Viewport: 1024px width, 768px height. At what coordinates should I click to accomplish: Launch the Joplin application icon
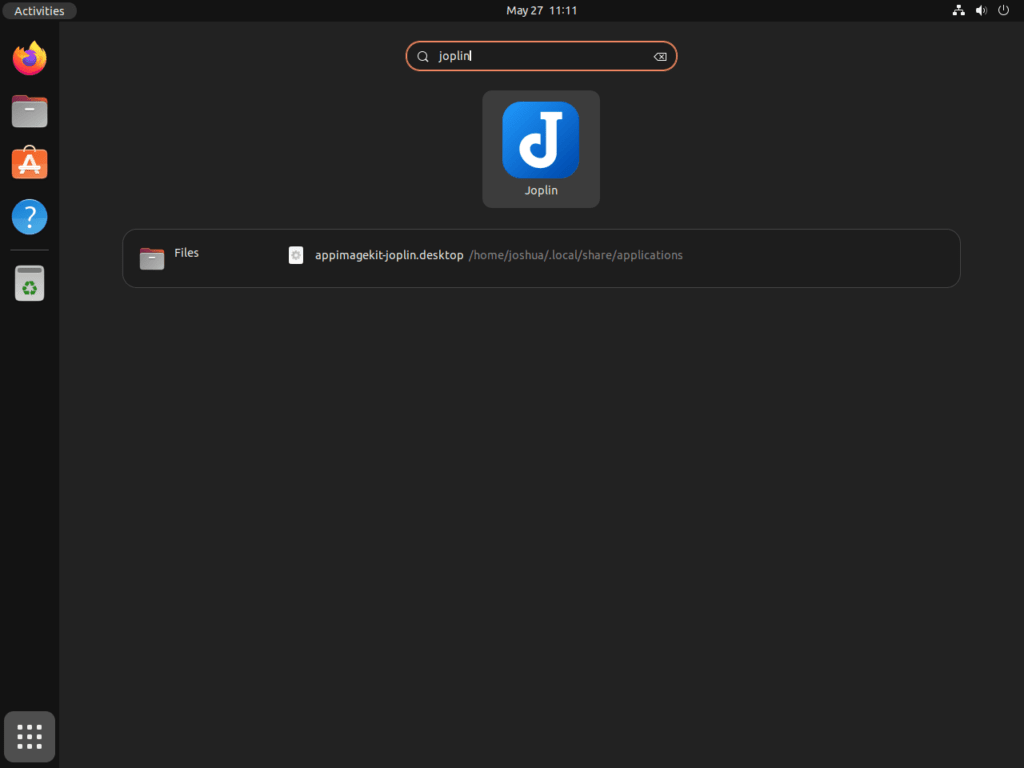click(x=540, y=140)
